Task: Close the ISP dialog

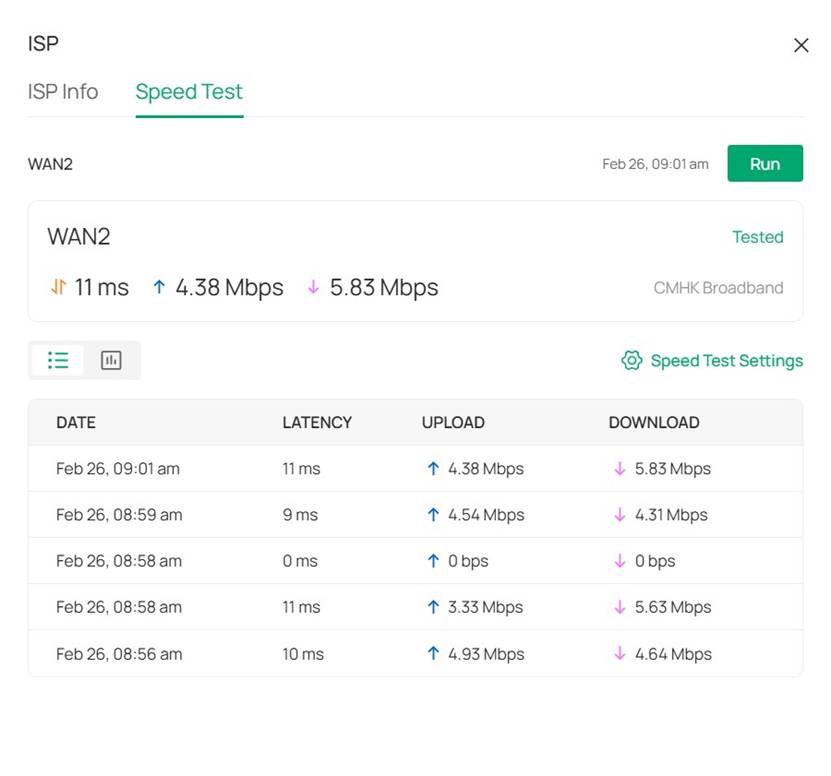Action: 801,45
